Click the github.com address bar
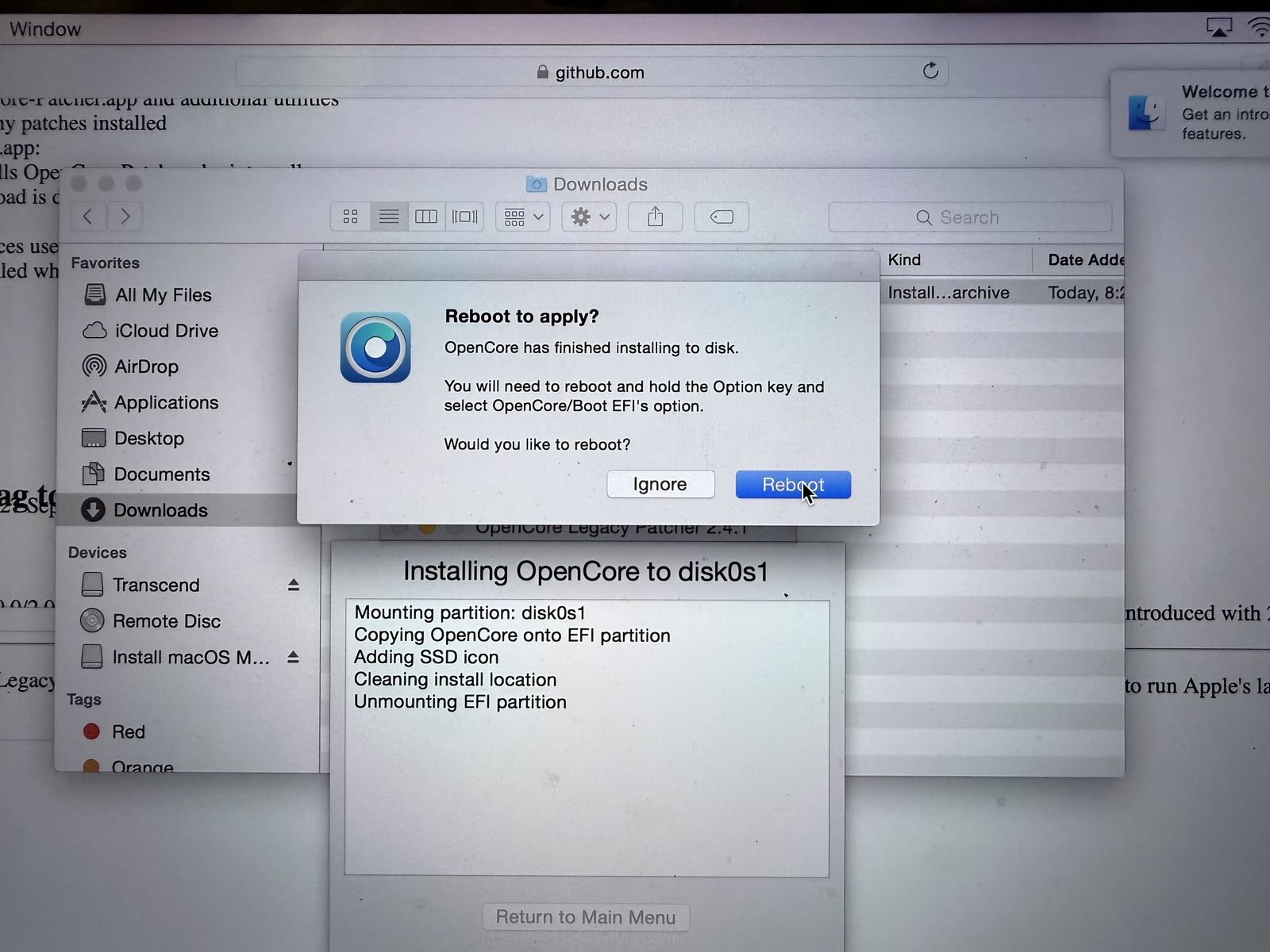This screenshot has width=1270, height=952. click(591, 71)
